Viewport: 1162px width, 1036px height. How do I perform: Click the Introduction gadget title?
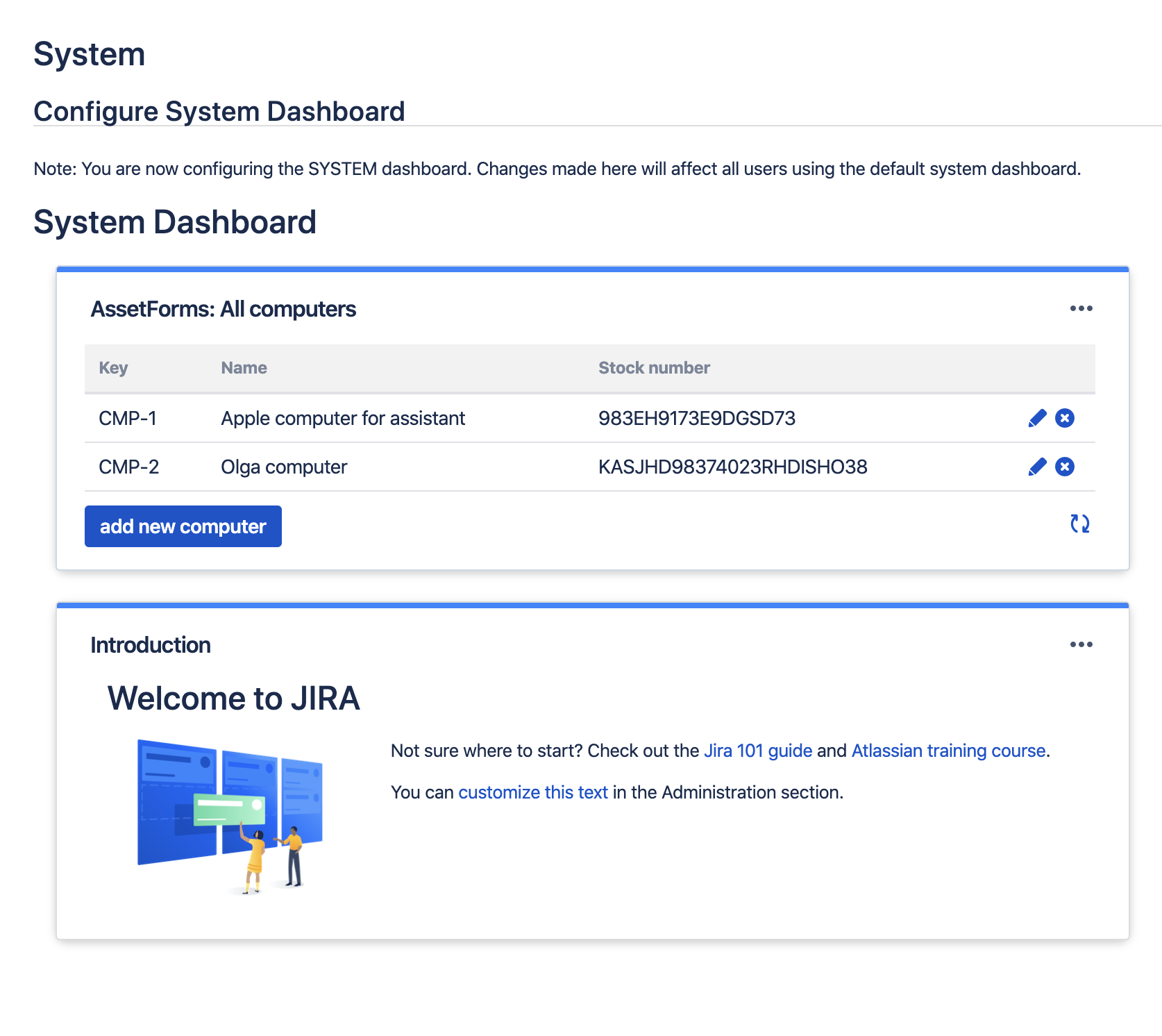click(151, 645)
